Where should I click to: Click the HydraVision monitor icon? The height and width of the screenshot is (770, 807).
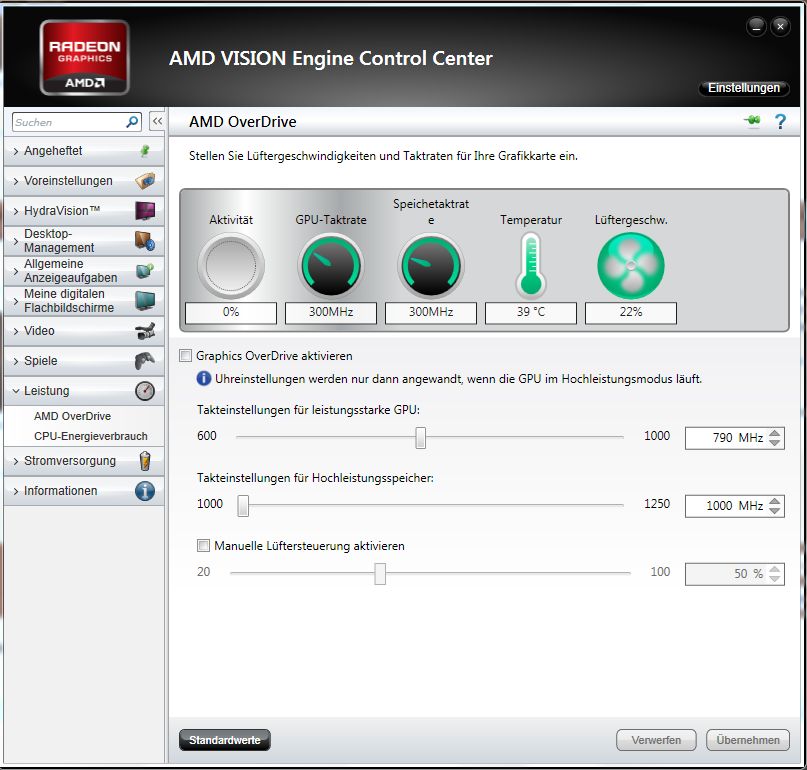pos(145,211)
